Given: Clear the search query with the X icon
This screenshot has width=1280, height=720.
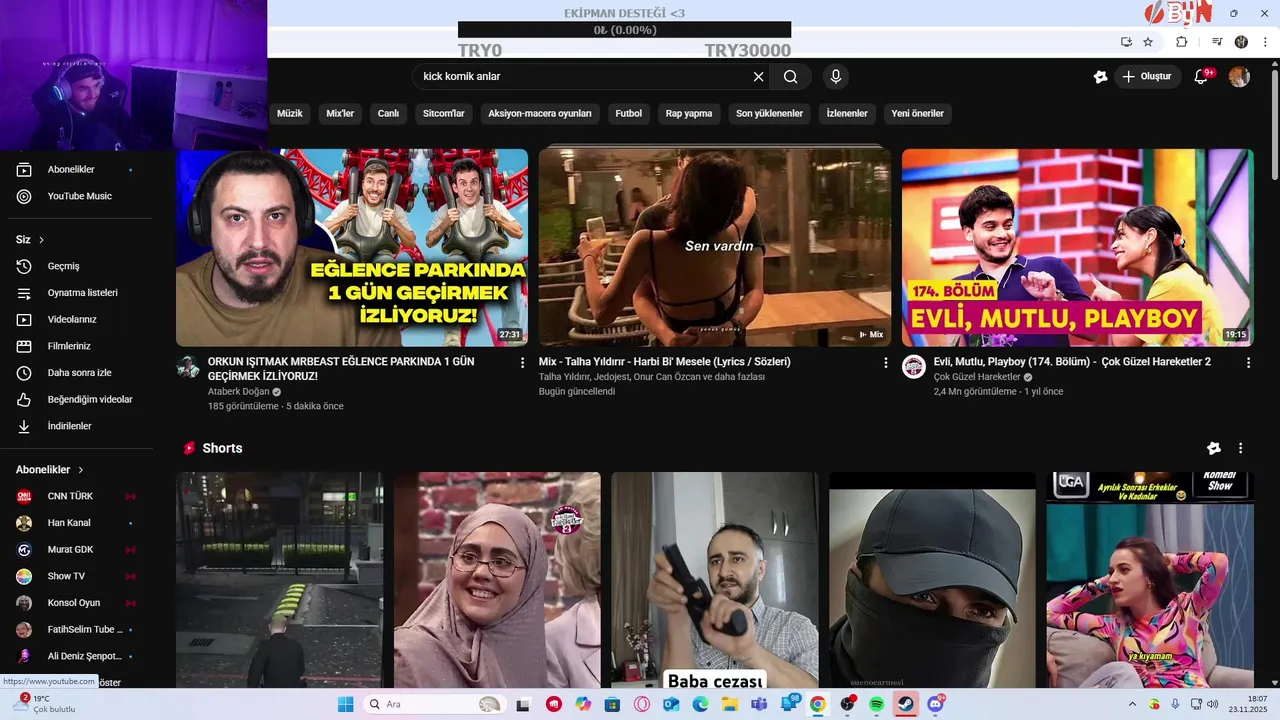Looking at the screenshot, I should 758,77.
